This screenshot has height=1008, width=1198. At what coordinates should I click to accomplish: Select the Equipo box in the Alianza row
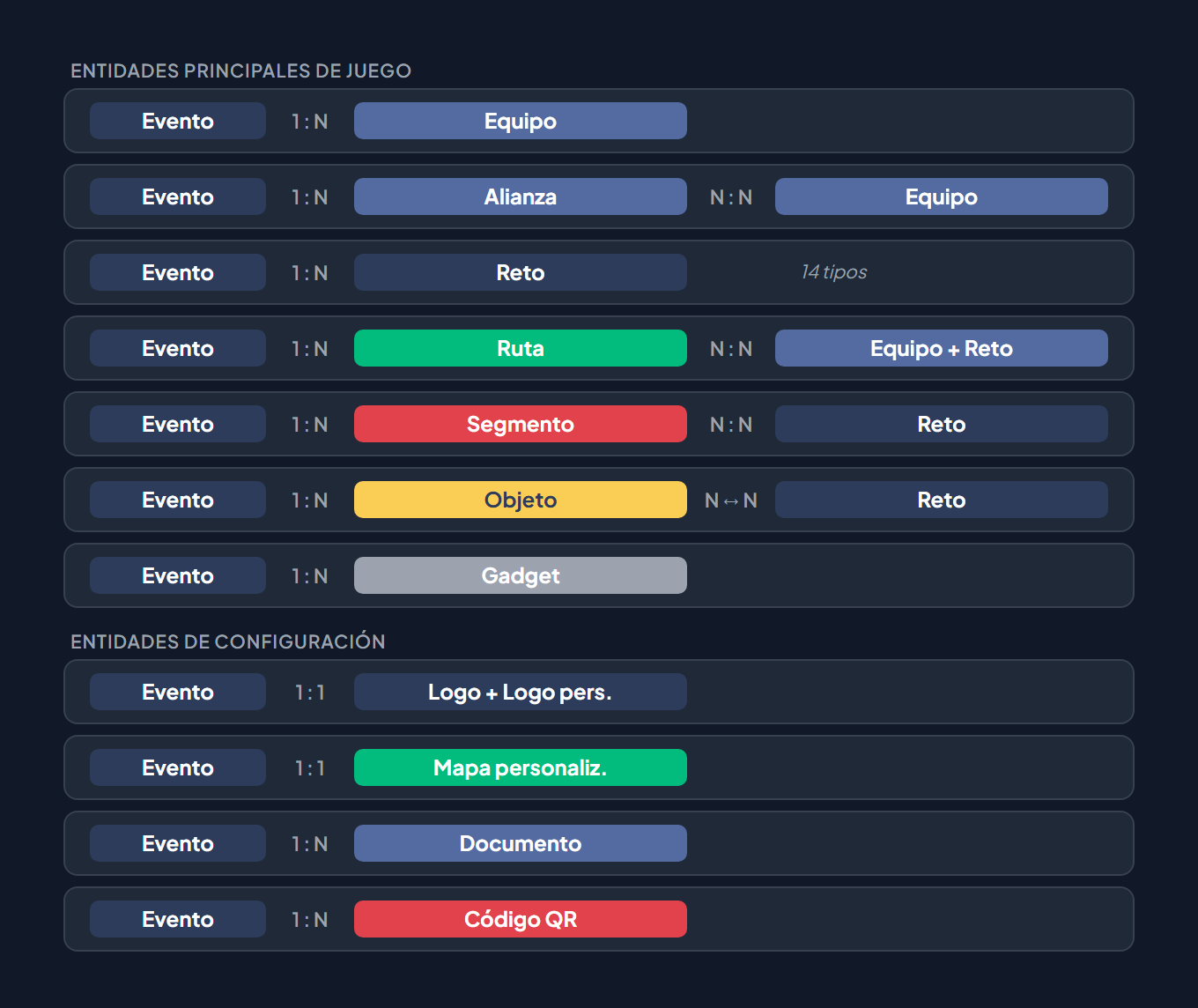(x=941, y=196)
